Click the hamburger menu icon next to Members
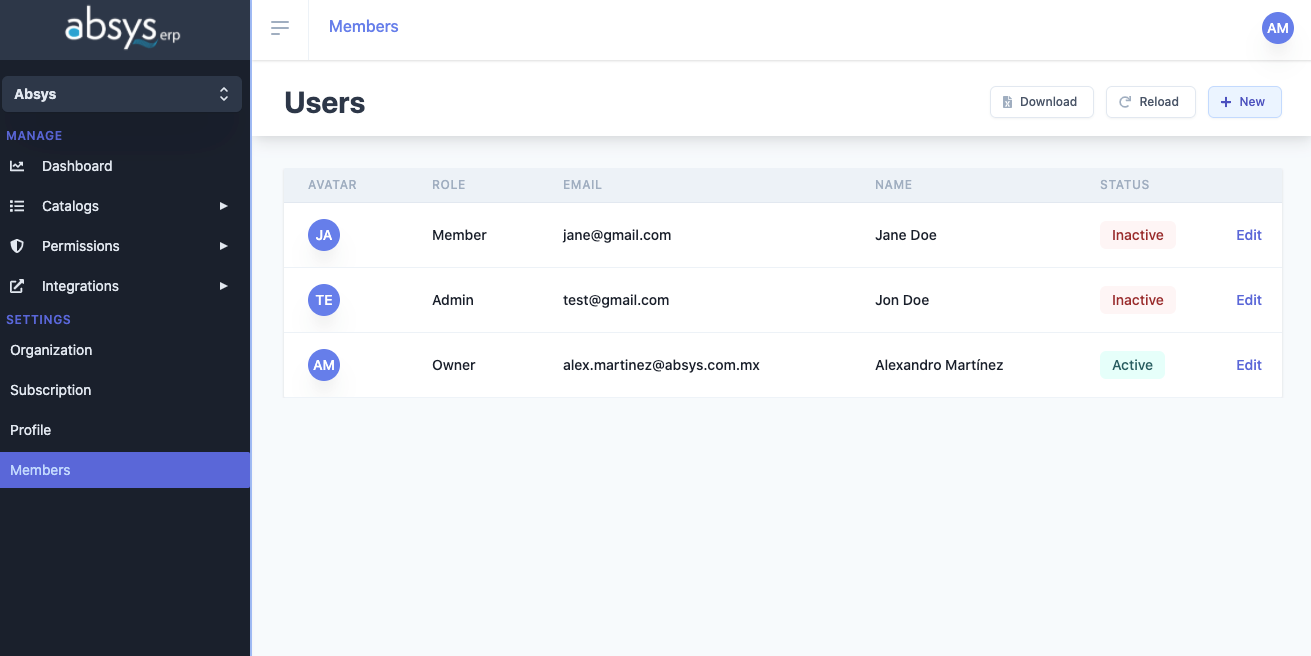 280,28
